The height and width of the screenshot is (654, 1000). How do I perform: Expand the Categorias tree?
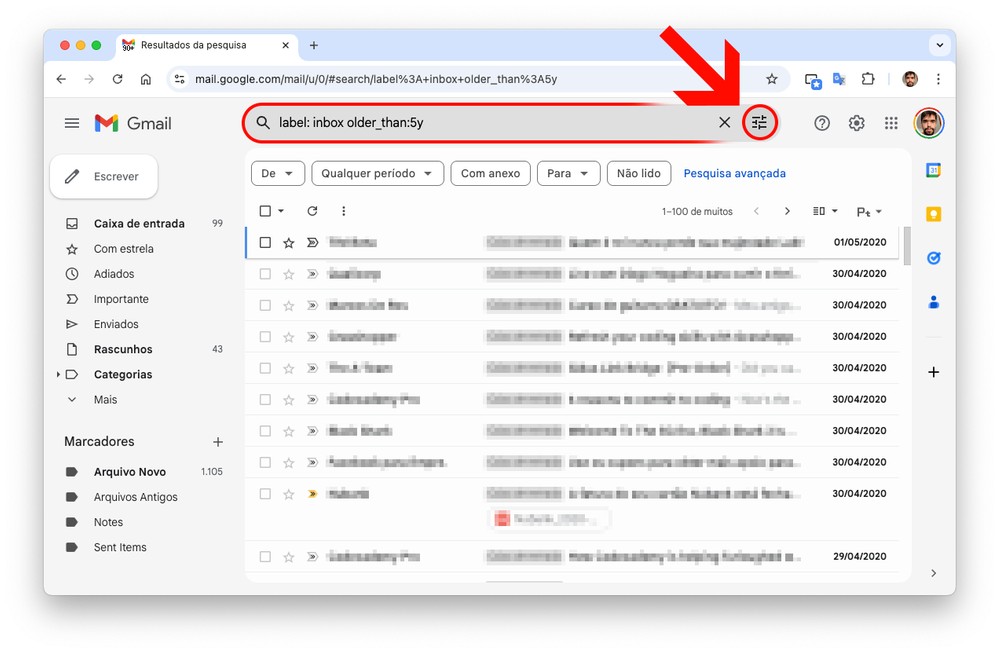pos(58,375)
